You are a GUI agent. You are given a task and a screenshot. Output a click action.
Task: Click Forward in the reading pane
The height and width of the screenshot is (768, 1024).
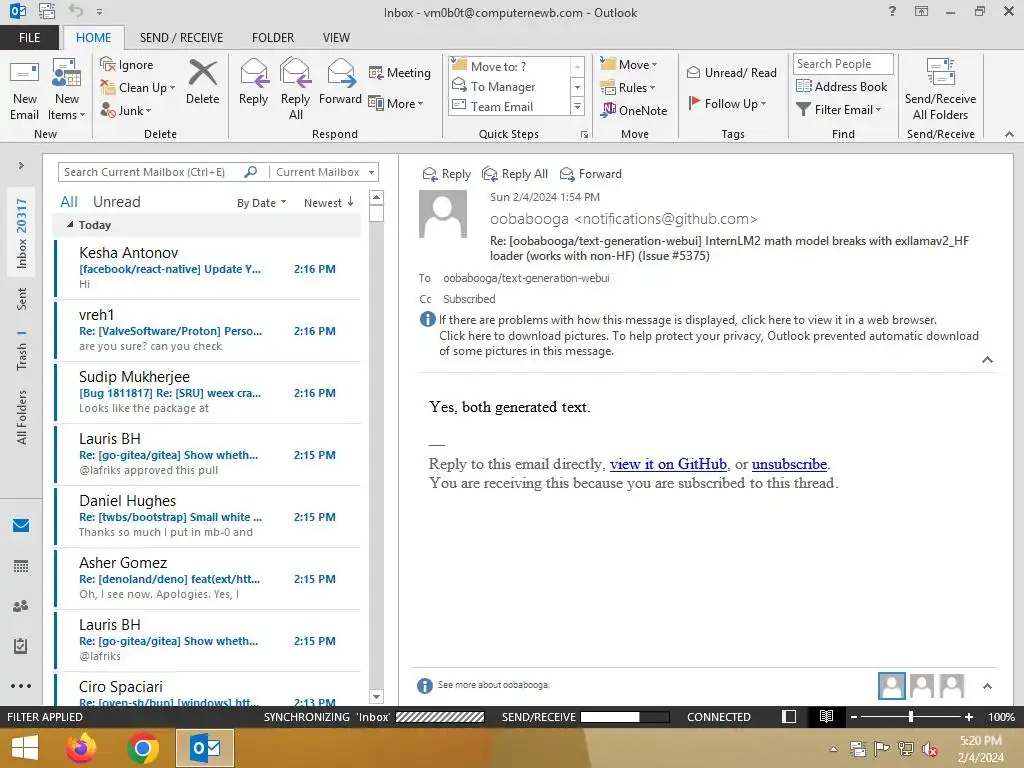click(590, 174)
